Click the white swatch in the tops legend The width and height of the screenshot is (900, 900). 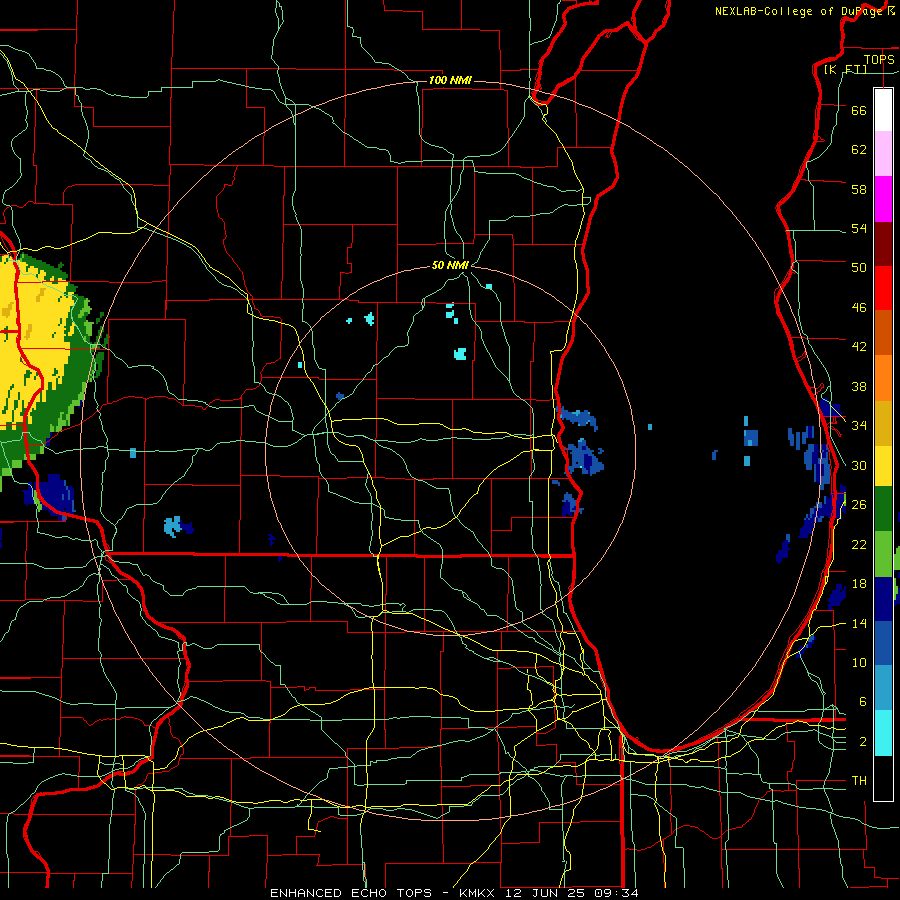pyautogui.click(x=883, y=110)
